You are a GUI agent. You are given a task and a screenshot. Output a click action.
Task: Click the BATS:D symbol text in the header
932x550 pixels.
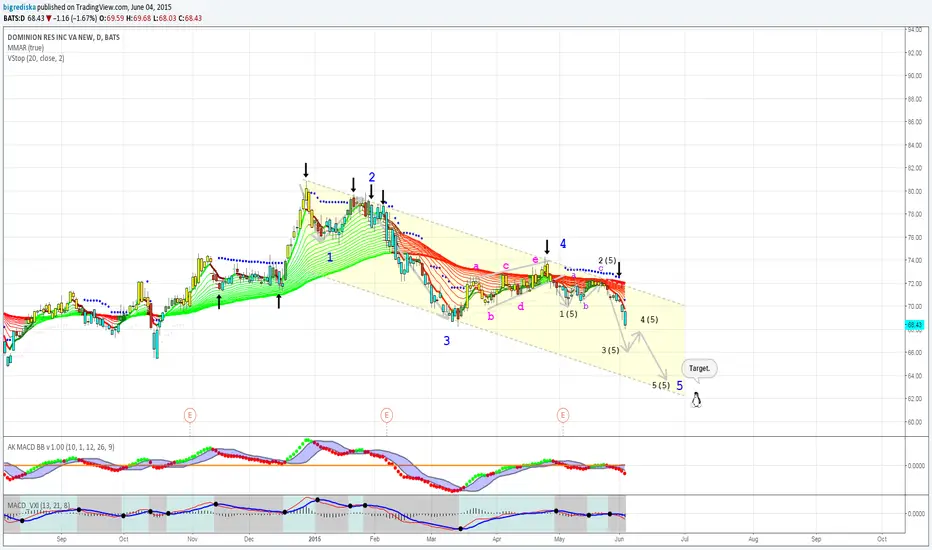click(x=14, y=18)
